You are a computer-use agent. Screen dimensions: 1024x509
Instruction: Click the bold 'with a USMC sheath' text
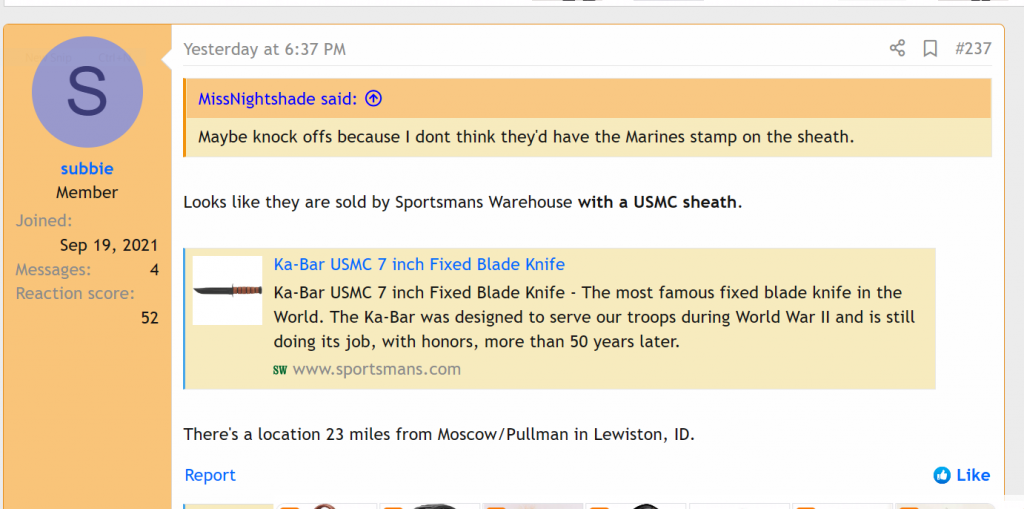pyautogui.click(x=659, y=202)
